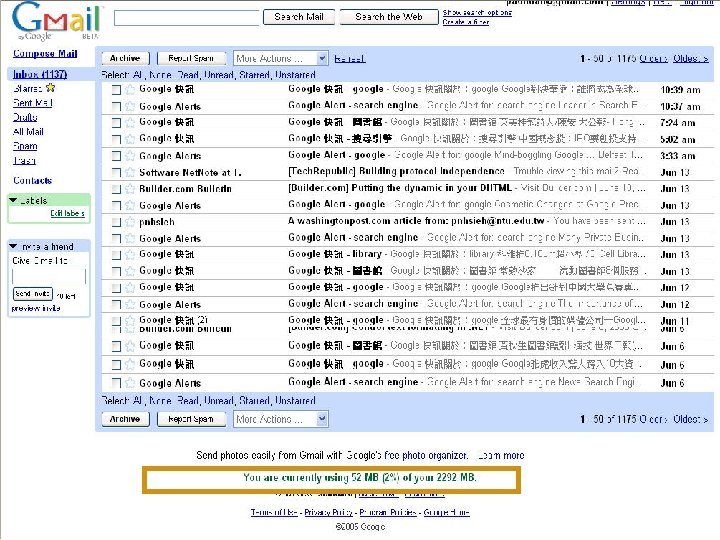Click the star icon beside Starred in sidebar
The image size is (720, 540).
tap(50, 87)
